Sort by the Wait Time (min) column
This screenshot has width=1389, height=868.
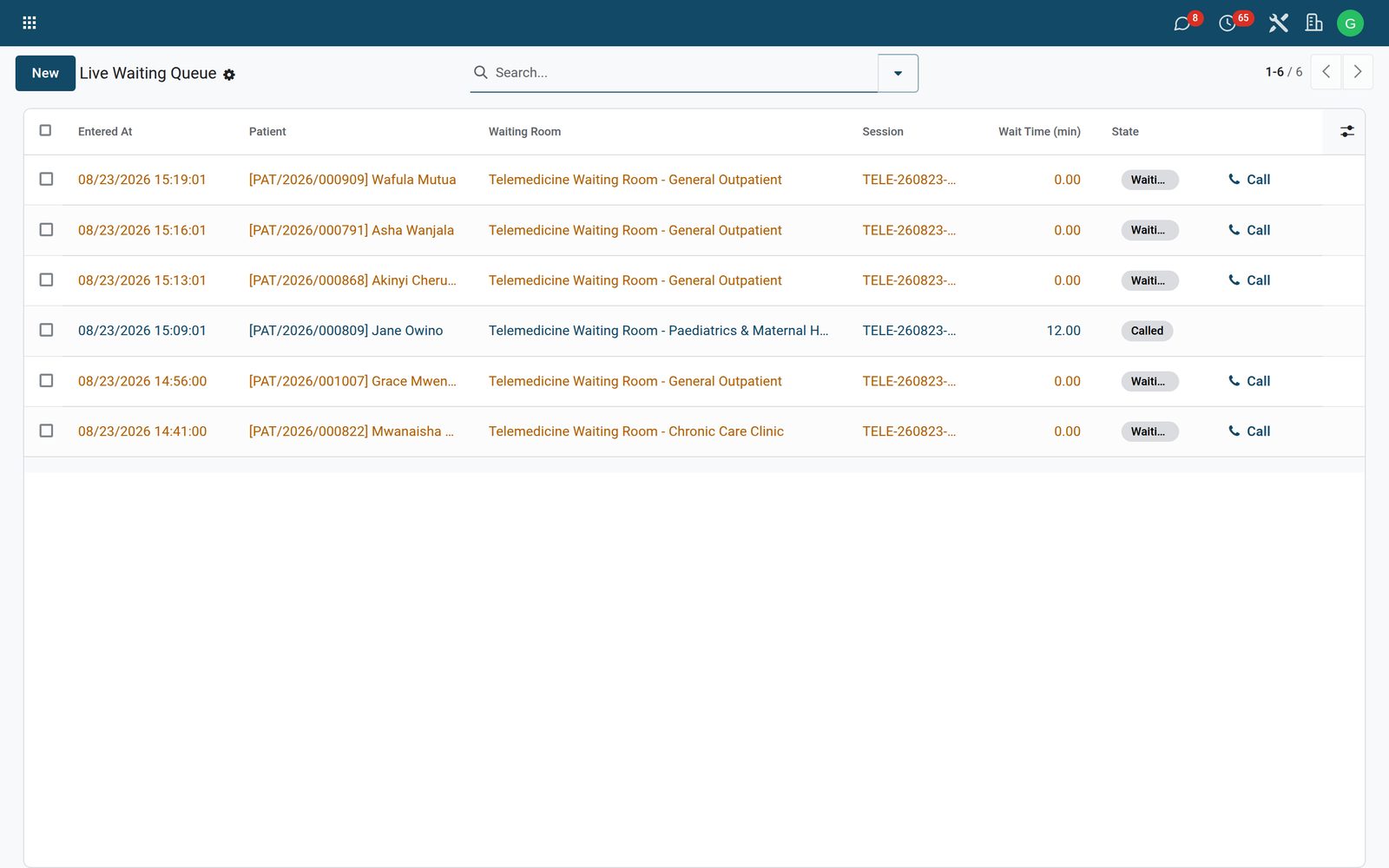point(1039,132)
